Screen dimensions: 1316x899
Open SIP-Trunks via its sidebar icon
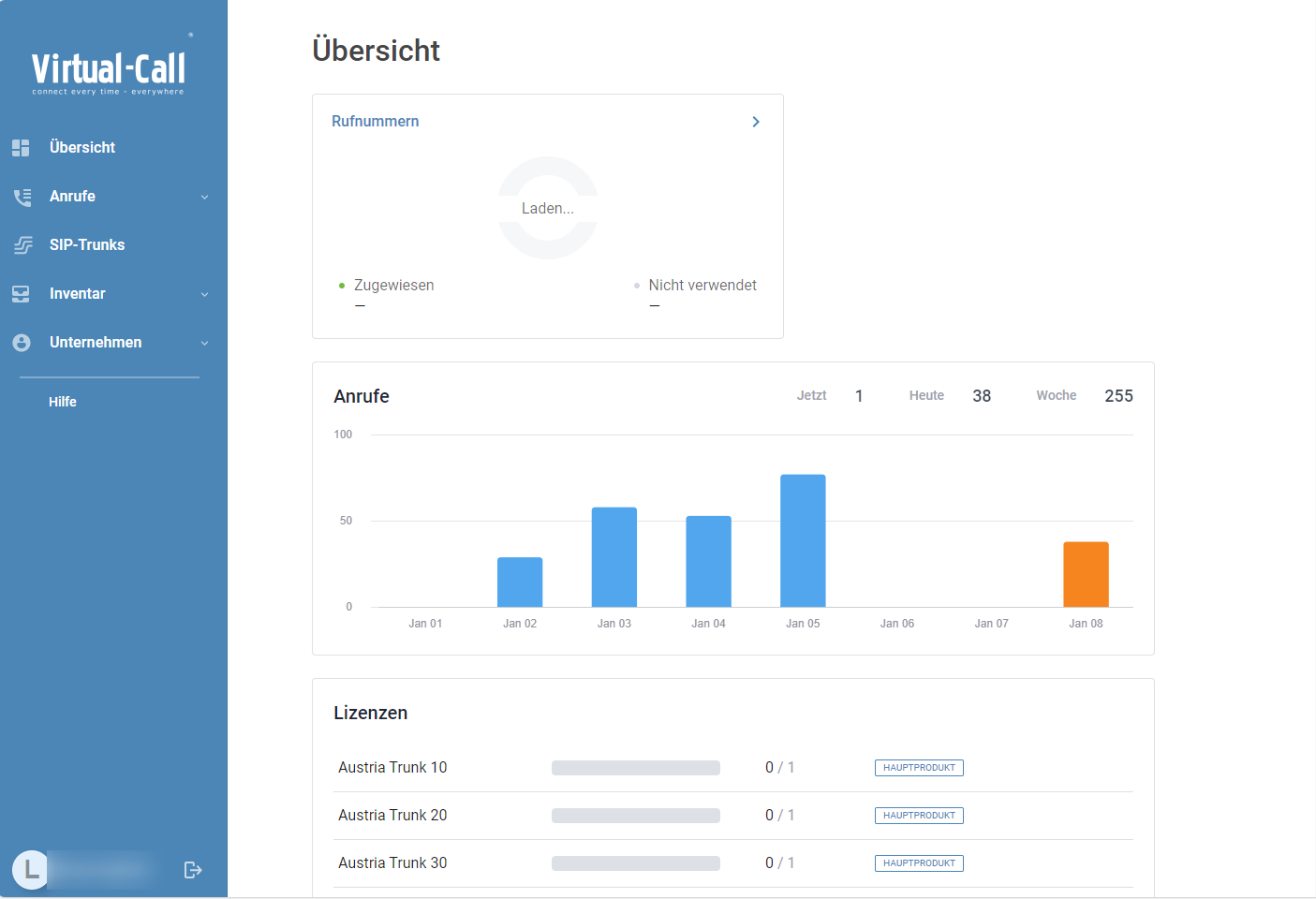(21, 244)
